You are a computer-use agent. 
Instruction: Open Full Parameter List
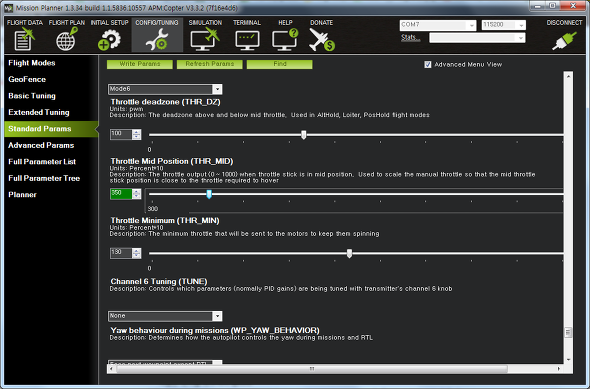[x=42, y=162]
